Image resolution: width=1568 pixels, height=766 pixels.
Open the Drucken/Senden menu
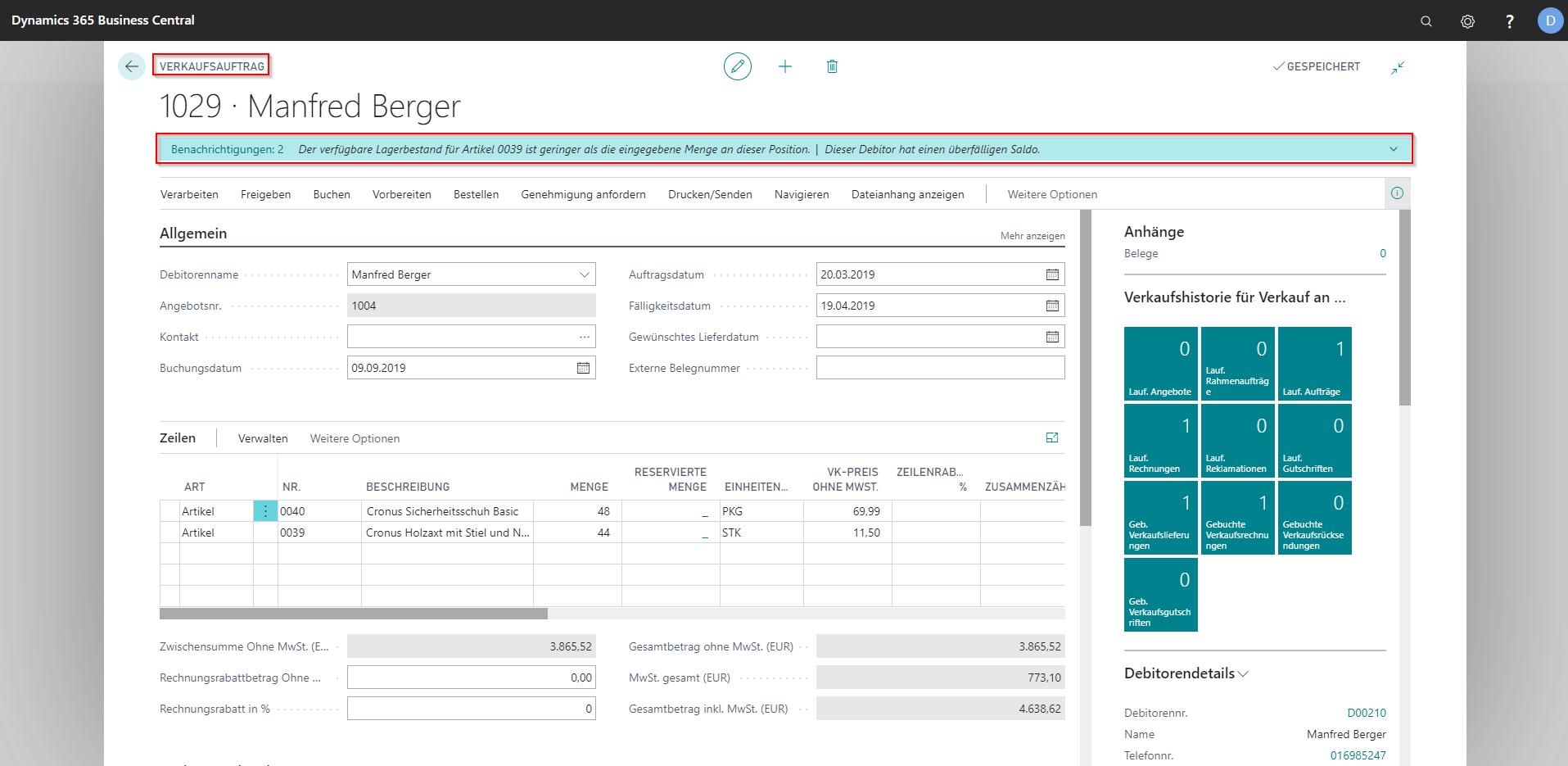pos(710,194)
